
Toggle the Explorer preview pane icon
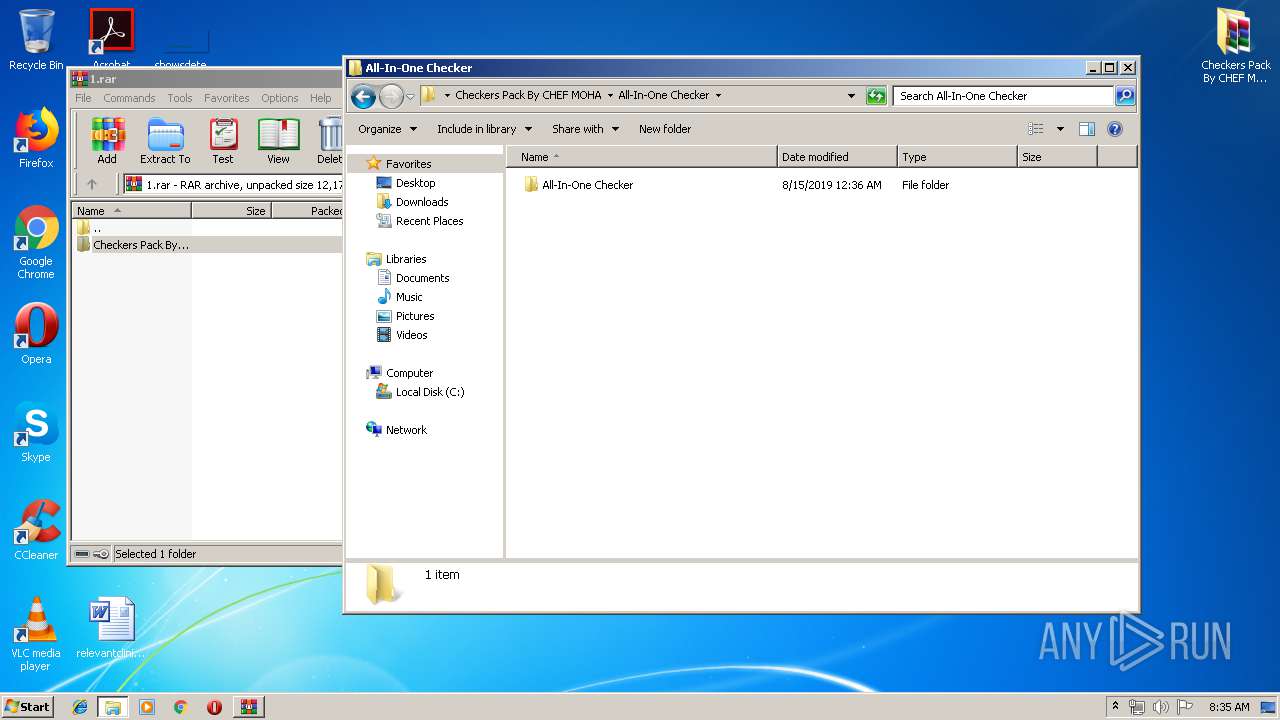(1087, 129)
